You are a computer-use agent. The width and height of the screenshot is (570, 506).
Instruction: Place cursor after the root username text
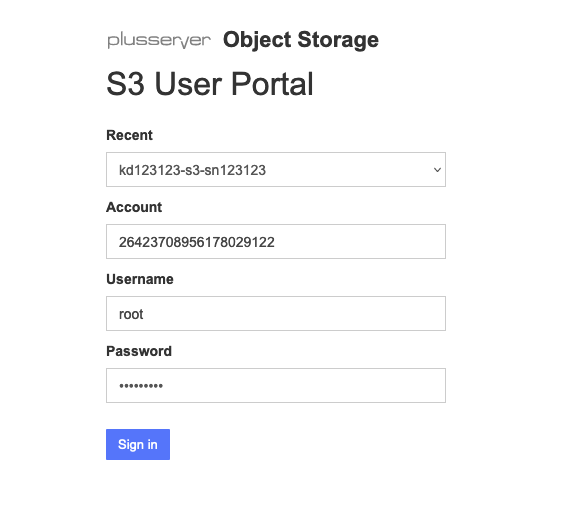coord(144,314)
